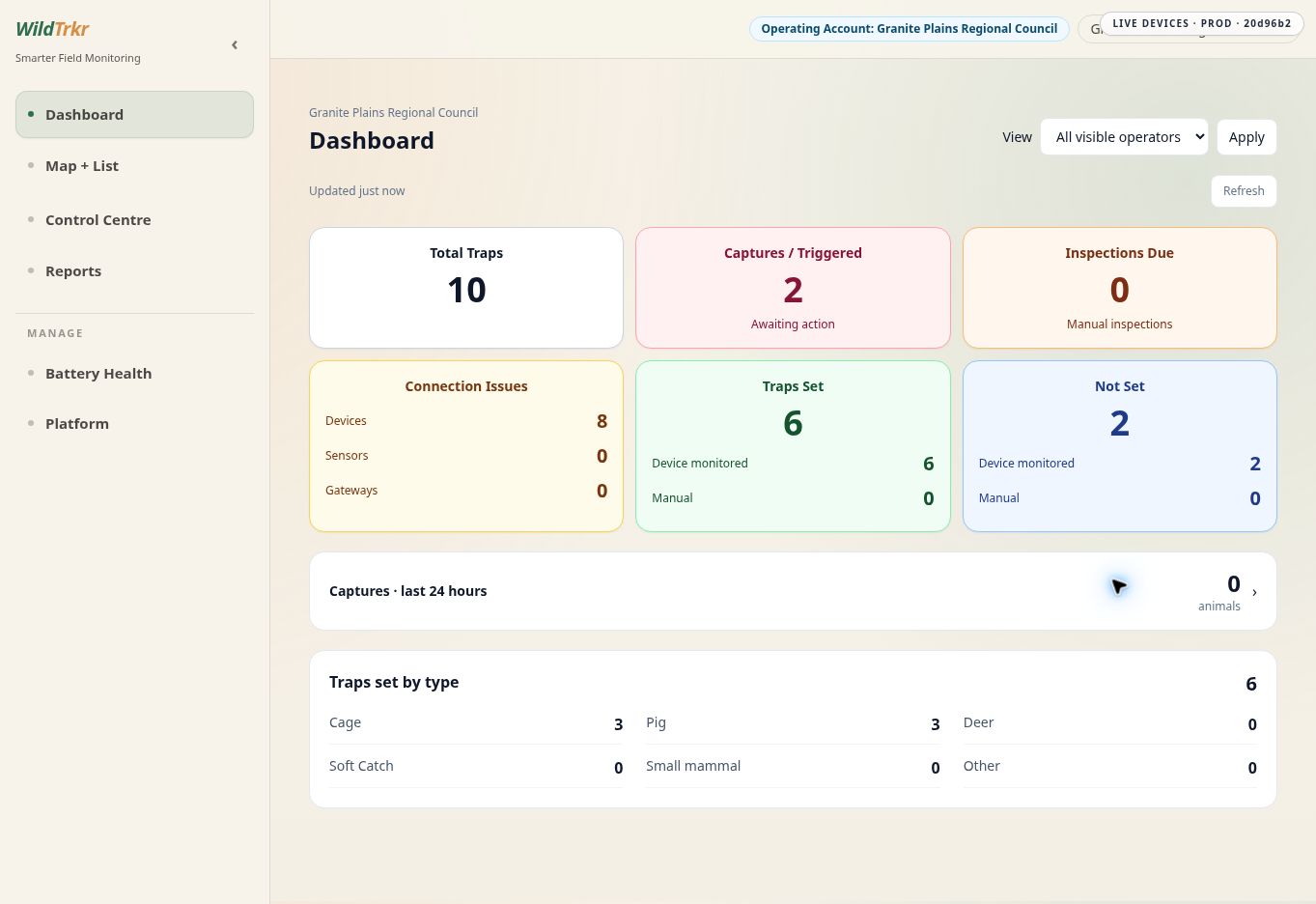1316x904 pixels.
Task: Open the Not Set card heading
Action: pos(1120,386)
